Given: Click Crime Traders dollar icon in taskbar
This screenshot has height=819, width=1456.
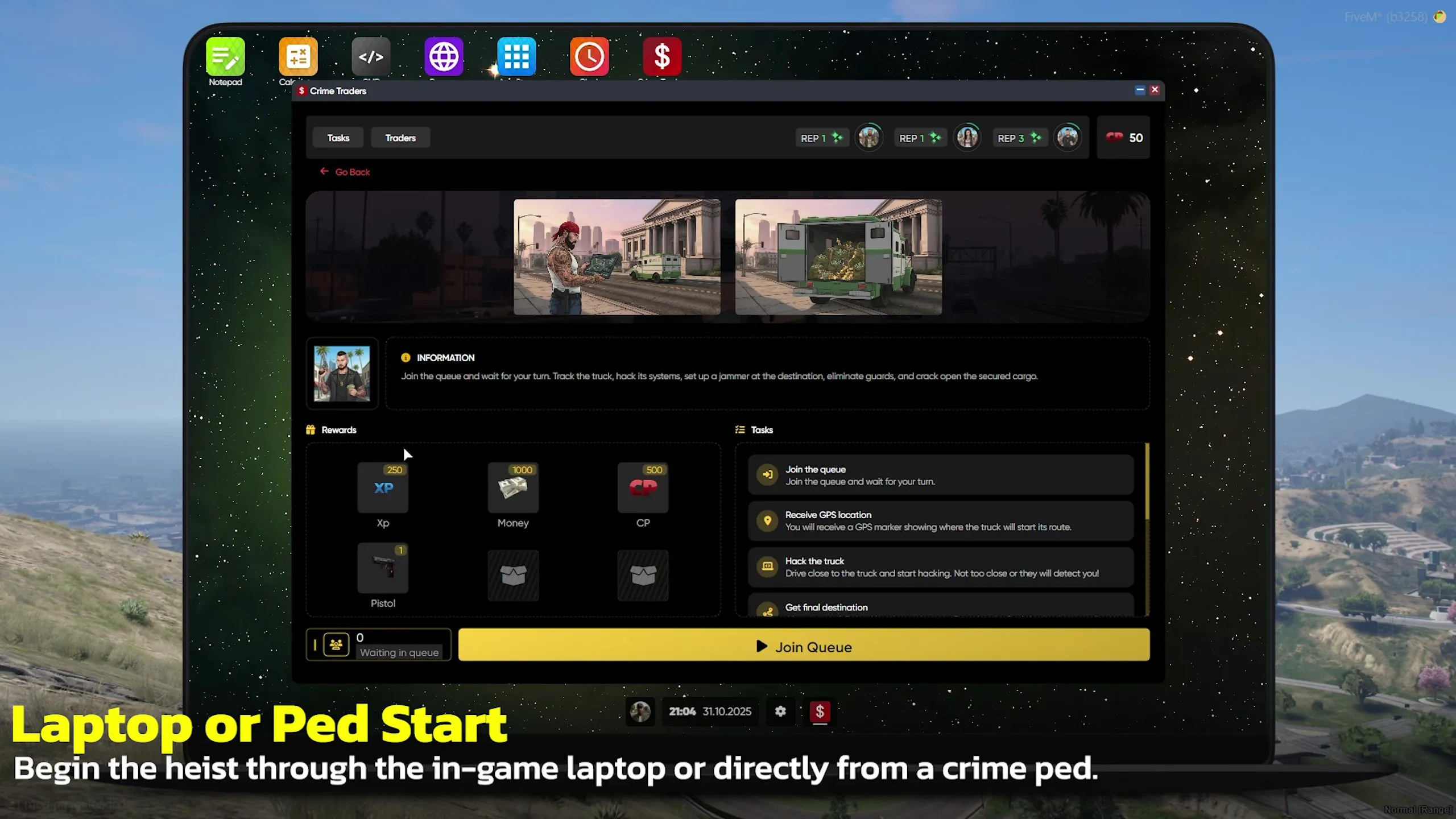Looking at the screenshot, I should [x=820, y=711].
